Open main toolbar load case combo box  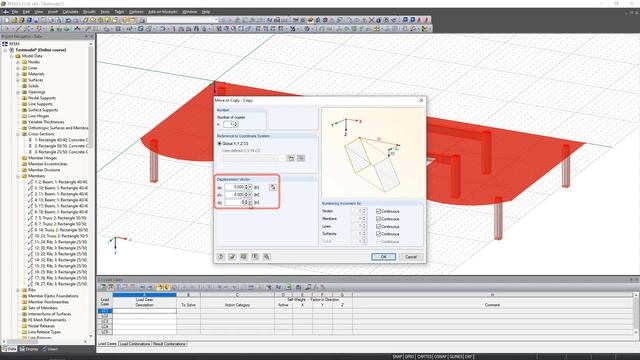point(182,20)
